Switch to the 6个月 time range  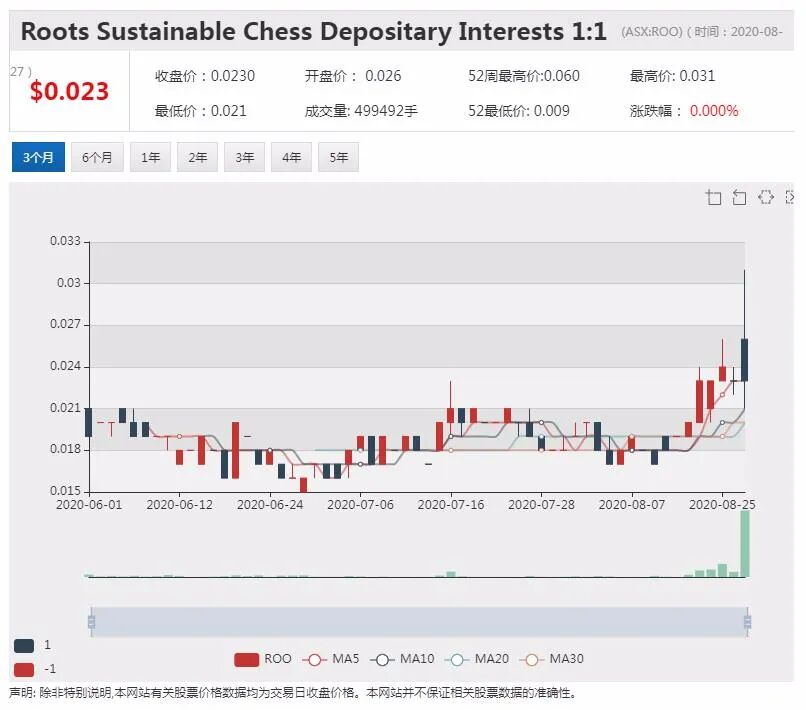click(97, 157)
